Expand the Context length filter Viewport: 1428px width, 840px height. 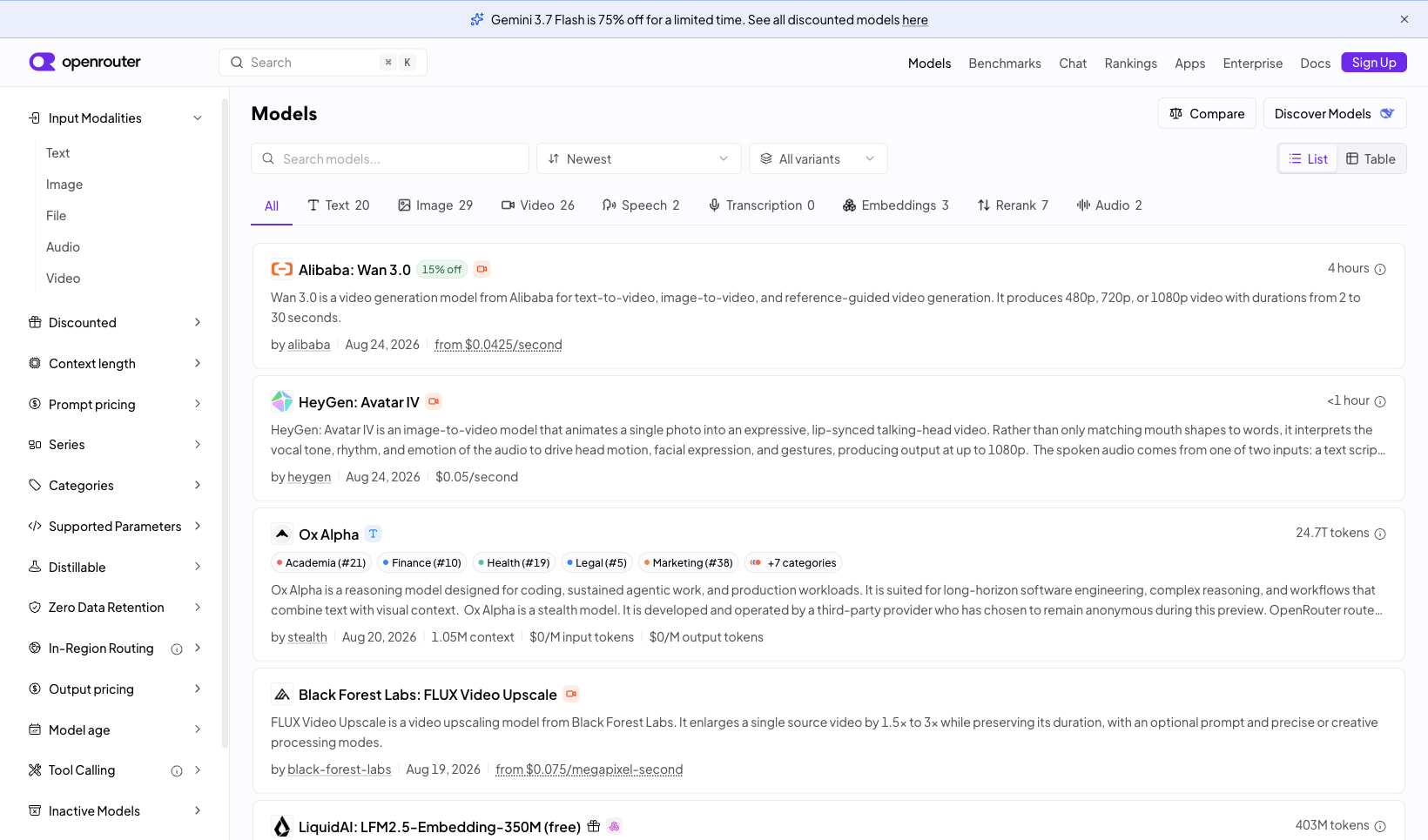pos(115,363)
